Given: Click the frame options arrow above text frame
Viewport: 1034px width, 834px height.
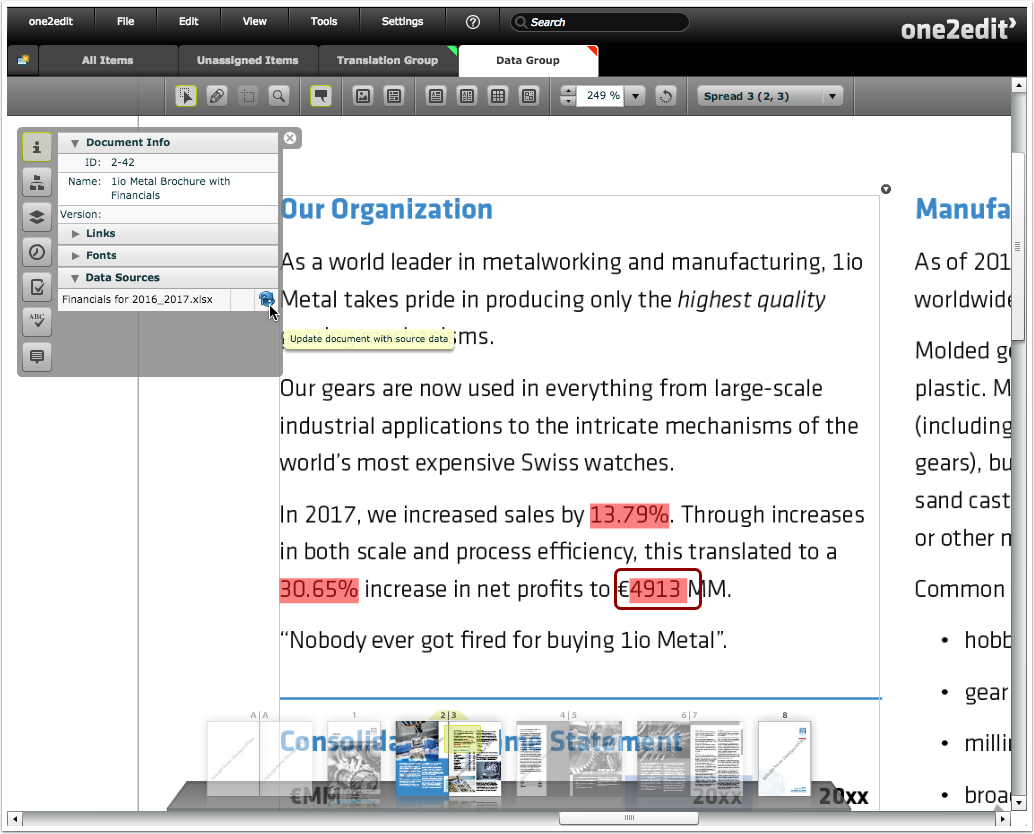Looking at the screenshot, I should click(886, 189).
